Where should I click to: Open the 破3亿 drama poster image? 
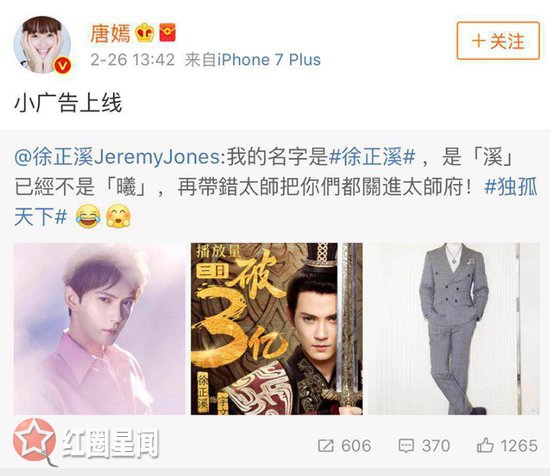pyautogui.click(x=277, y=329)
